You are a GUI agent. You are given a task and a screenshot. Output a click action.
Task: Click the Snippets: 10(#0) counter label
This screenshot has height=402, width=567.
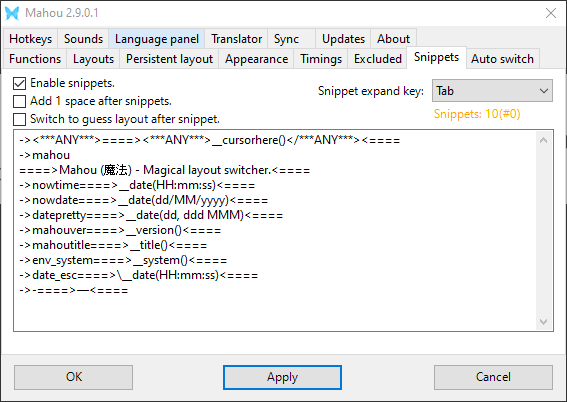[477, 114]
